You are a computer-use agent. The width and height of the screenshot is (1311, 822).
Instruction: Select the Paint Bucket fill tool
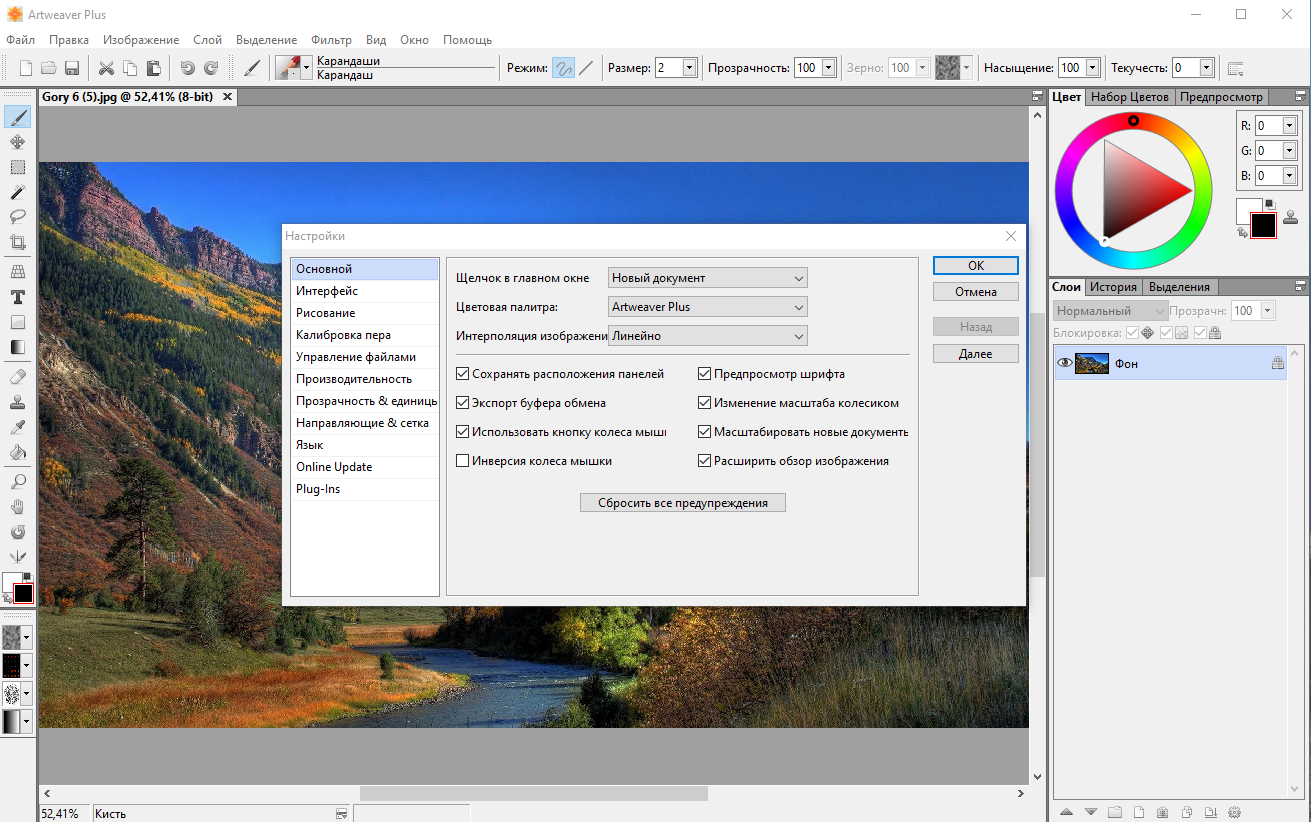point(17,453)
